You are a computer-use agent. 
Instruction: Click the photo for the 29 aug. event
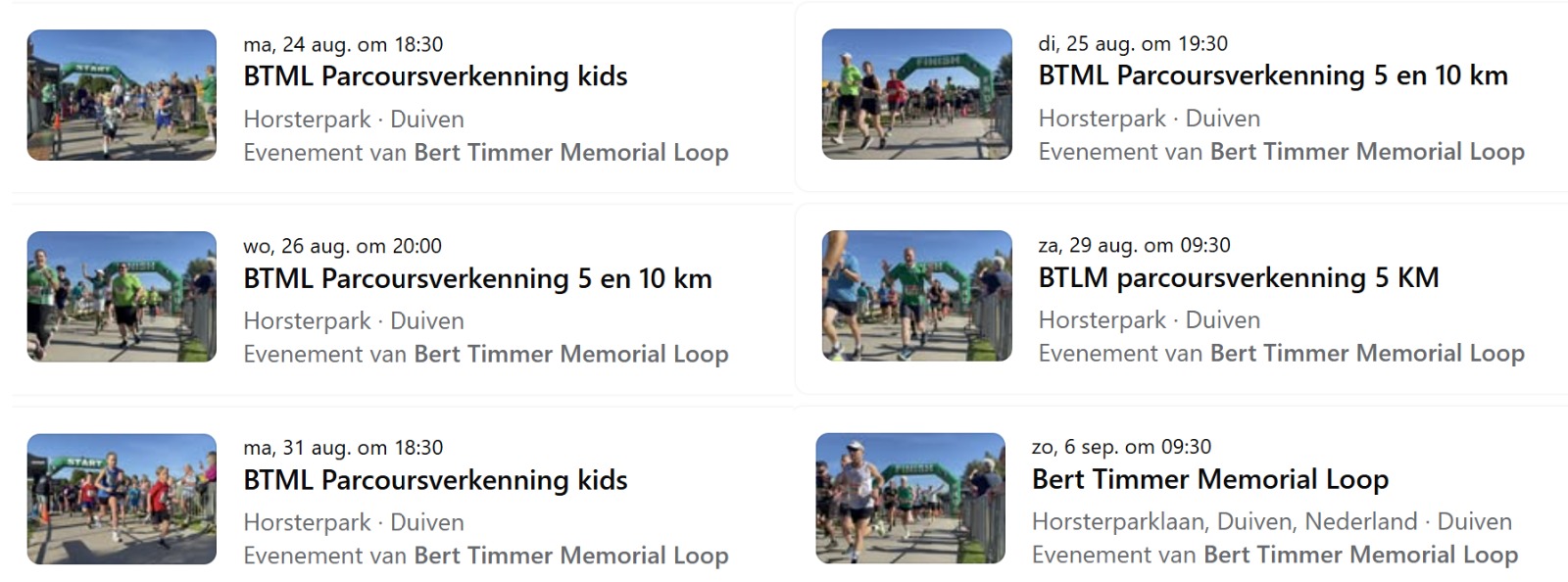point(916,296)
